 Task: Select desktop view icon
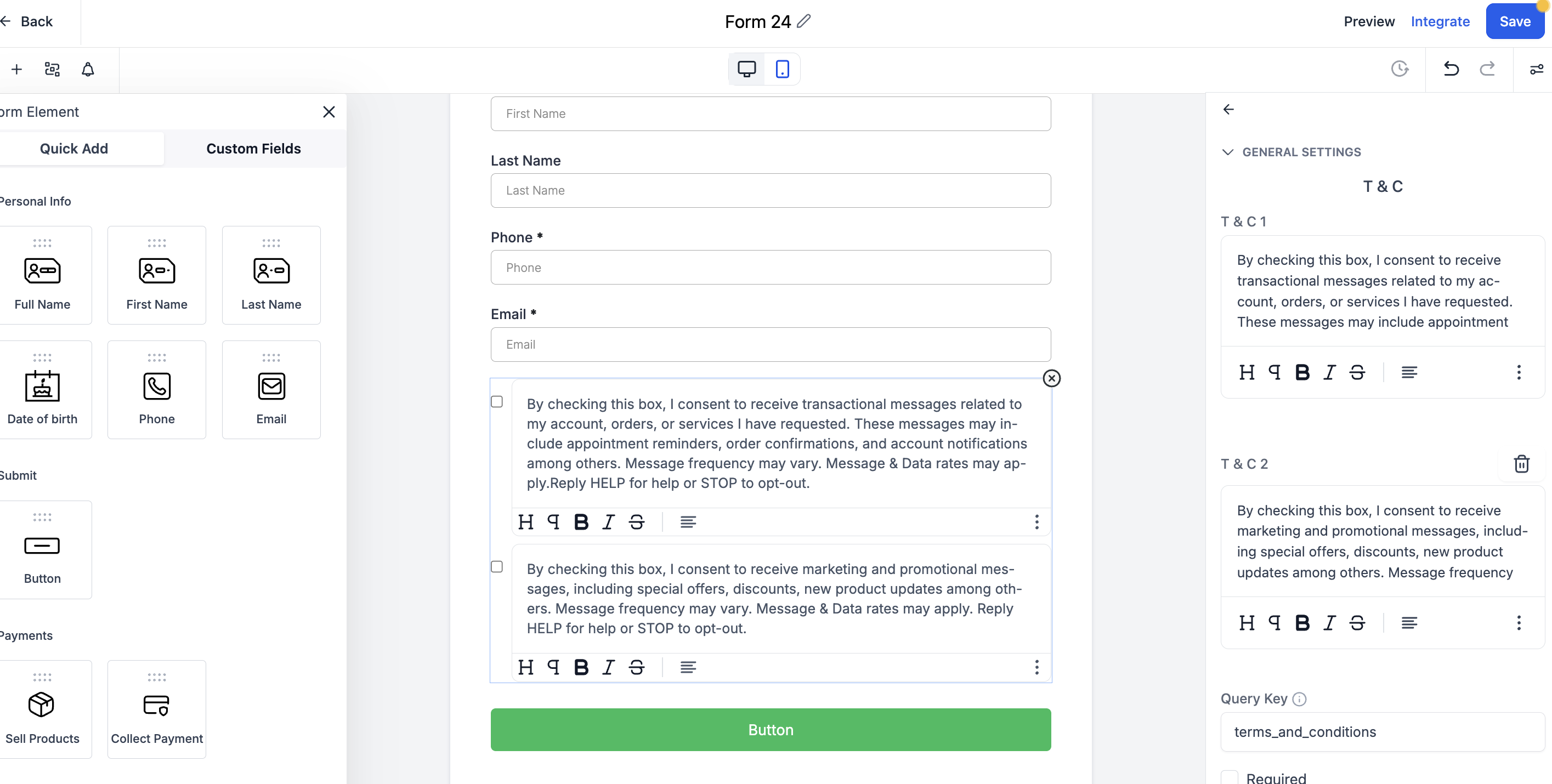click(x=746, y=69)
